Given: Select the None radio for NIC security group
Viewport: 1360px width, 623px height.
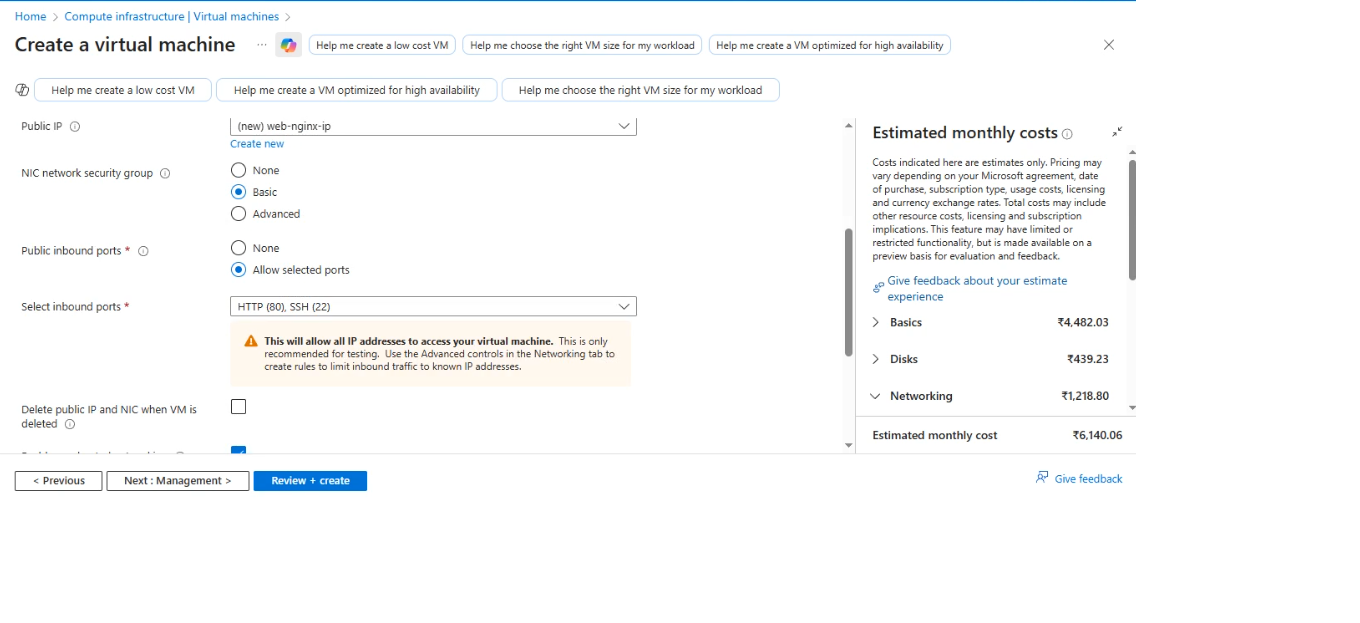Looking at the screenshot, I should (x=238, y=170).
